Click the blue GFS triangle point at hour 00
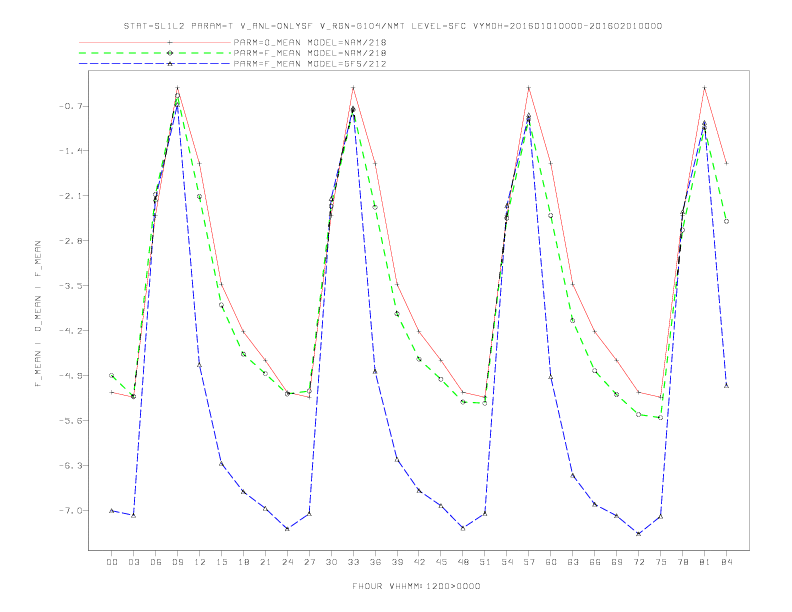Image resolution: width=792 pixels, height=612 pixels. [x=112, y=511]
